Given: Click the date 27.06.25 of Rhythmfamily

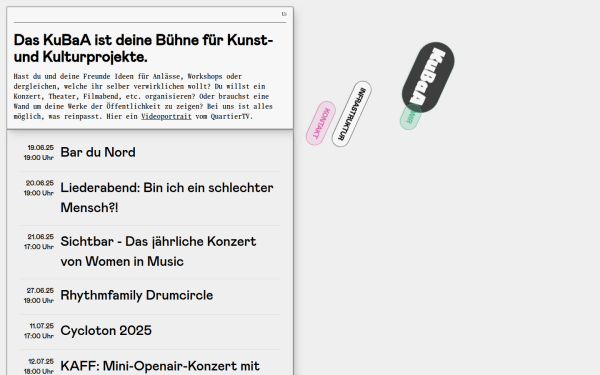Looking at the screenshot, I should [x=40, y=291].
